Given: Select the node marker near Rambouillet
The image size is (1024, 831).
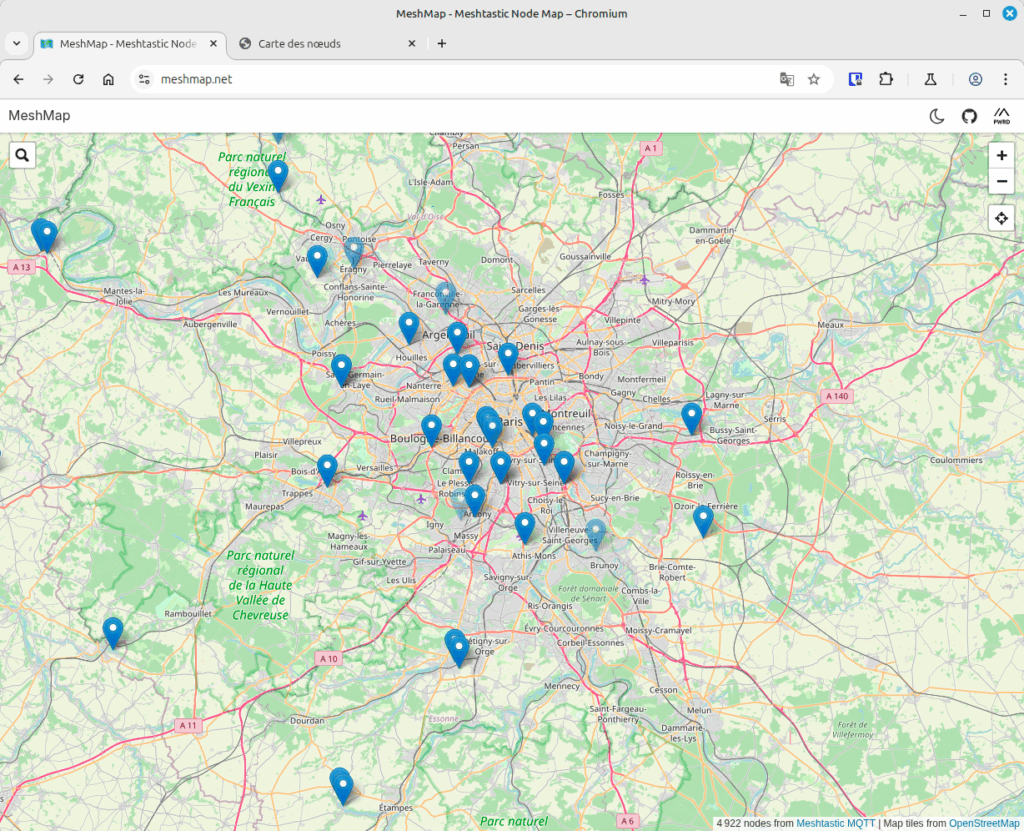Looking at the screenshot, I should 113,631.
